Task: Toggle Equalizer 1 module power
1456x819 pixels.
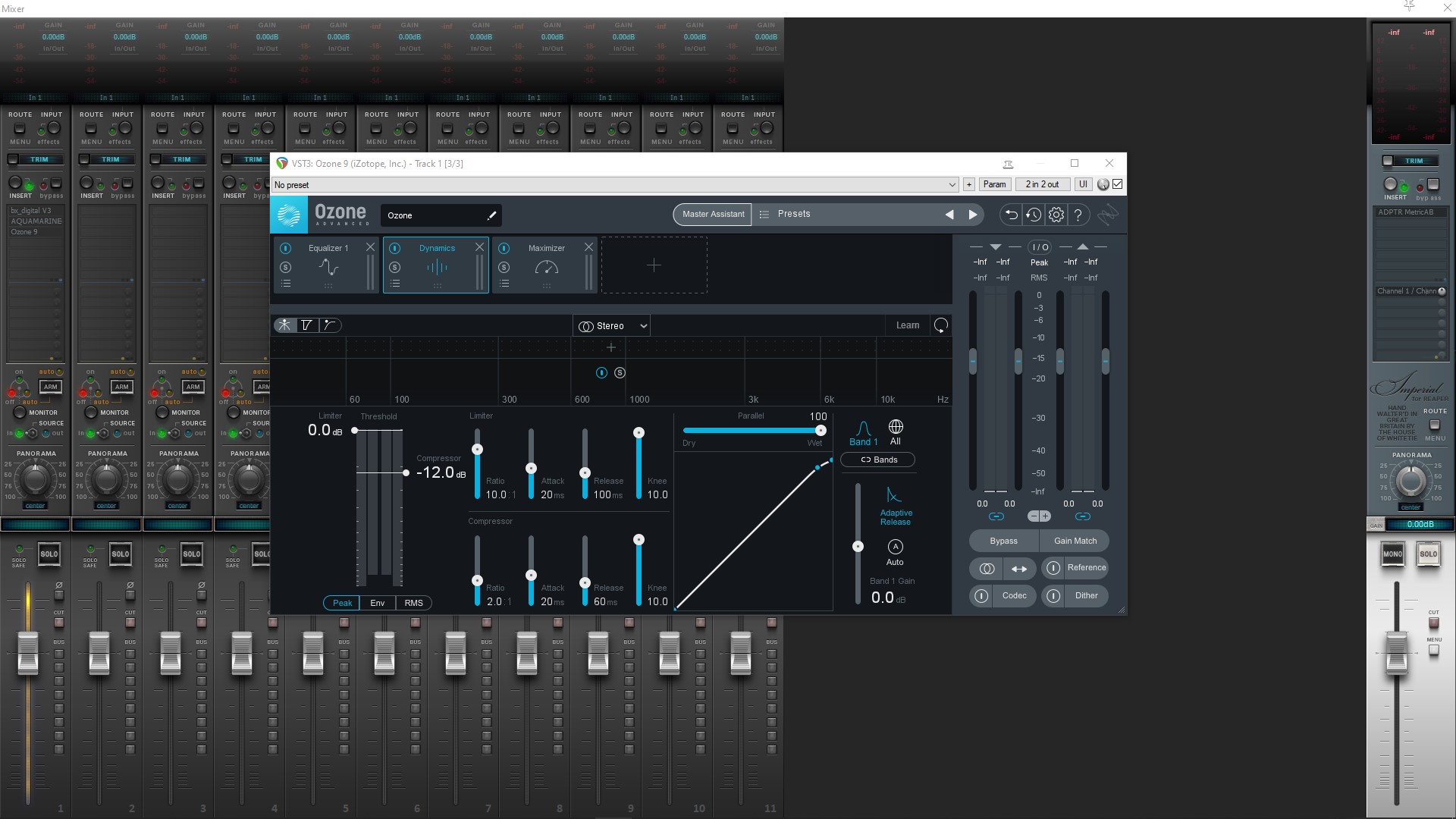Action: click(285, 248)
